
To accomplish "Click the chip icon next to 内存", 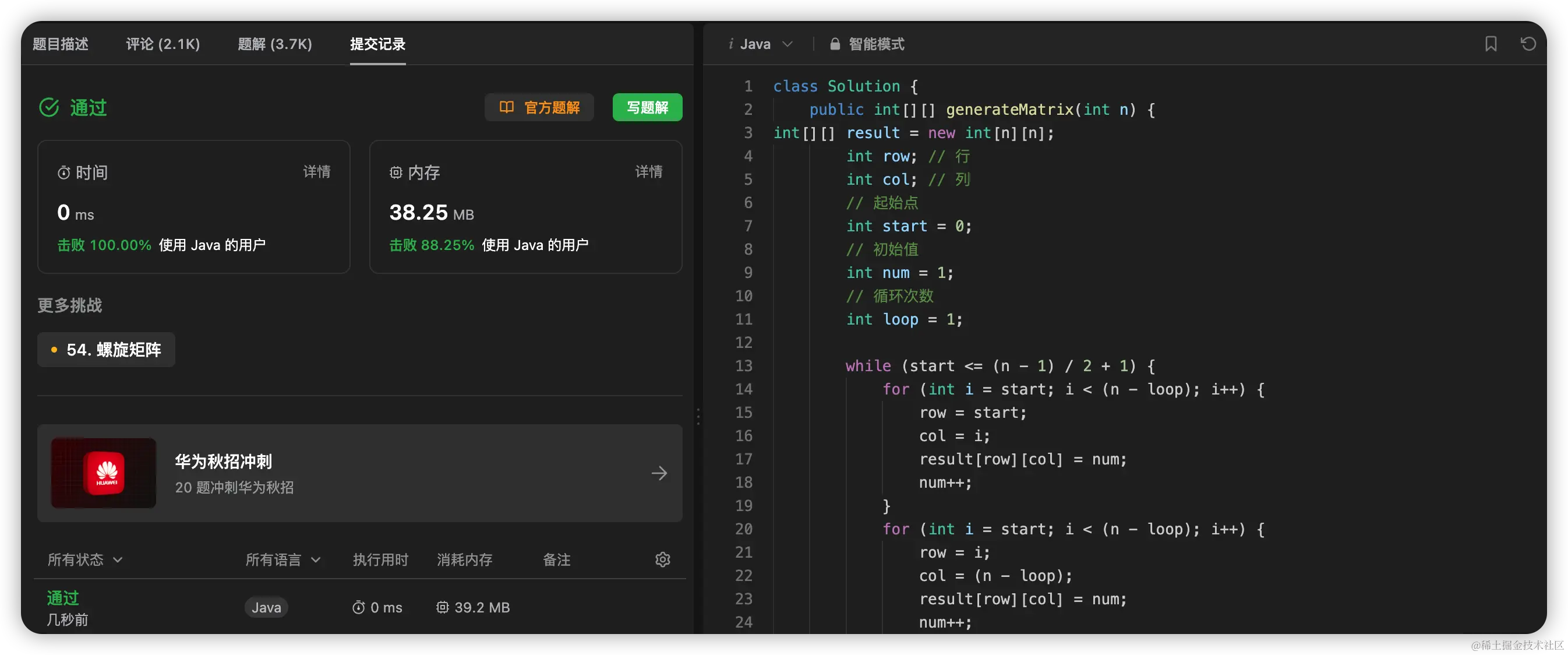I will 395,173.
